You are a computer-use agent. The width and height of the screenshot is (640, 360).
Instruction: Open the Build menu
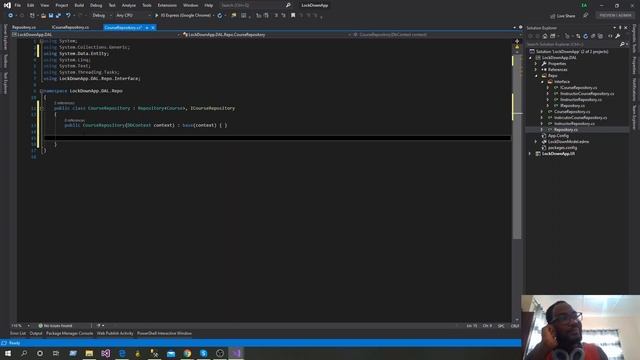coord(79,5)
